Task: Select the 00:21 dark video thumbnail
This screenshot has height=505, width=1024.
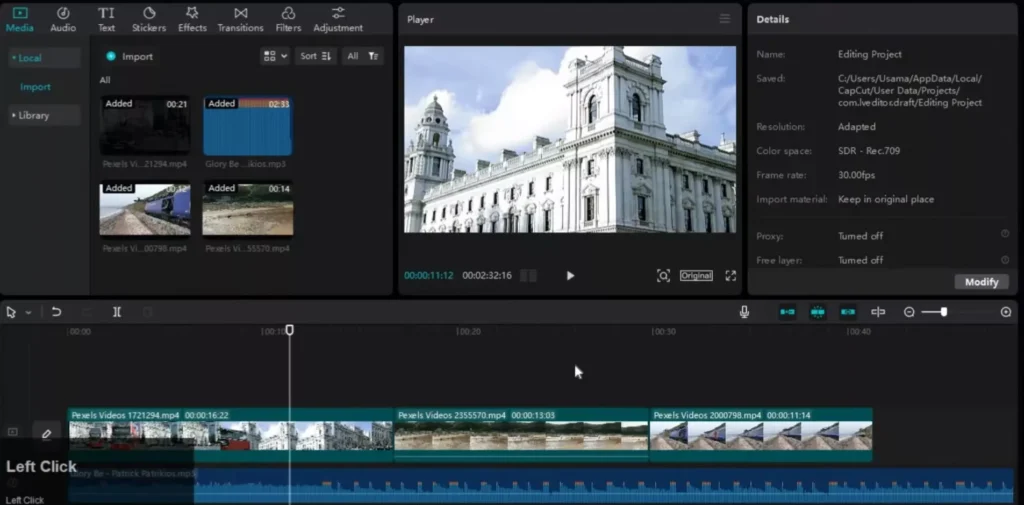Action: (145, 125)
